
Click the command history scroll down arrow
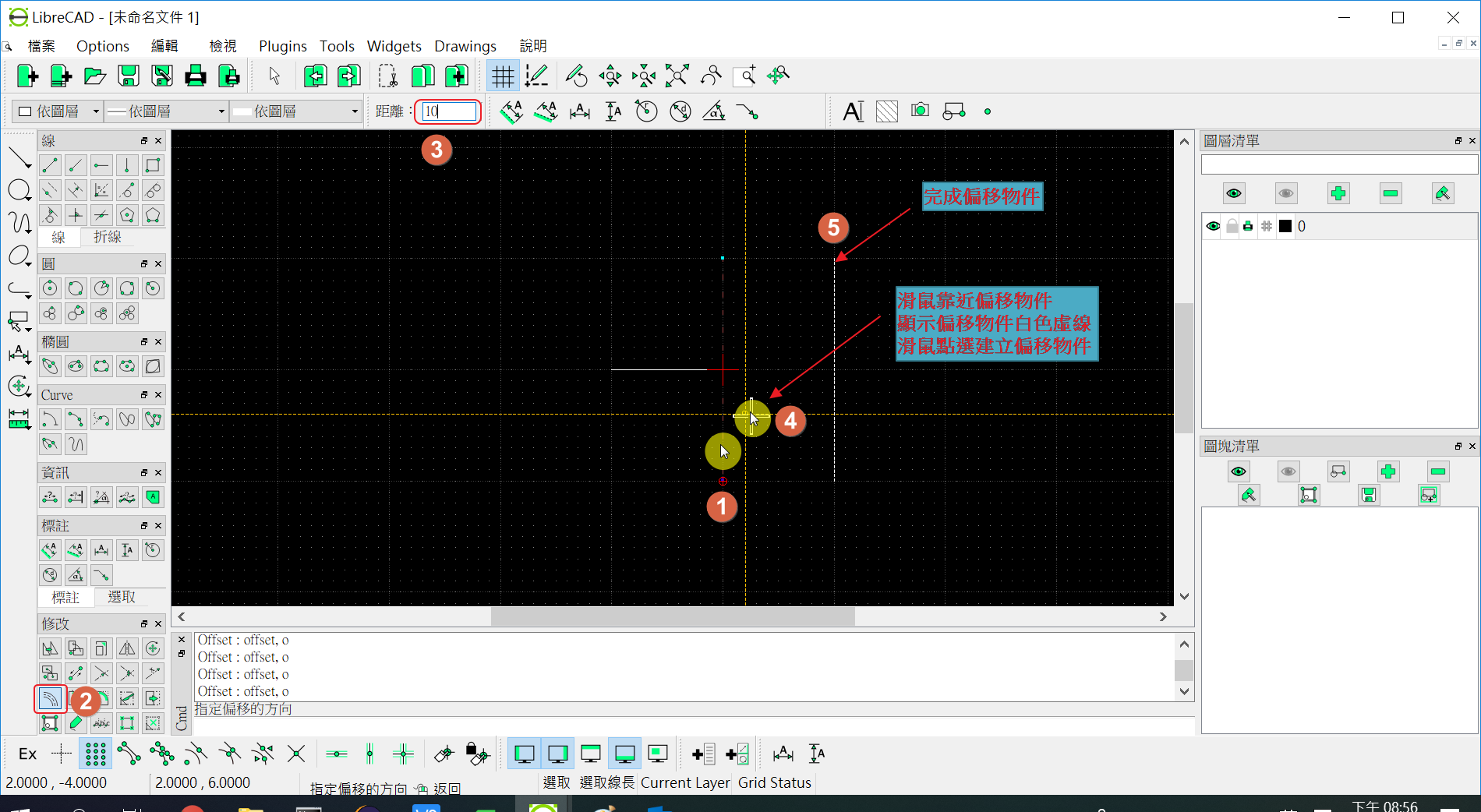click(1184, 691)
